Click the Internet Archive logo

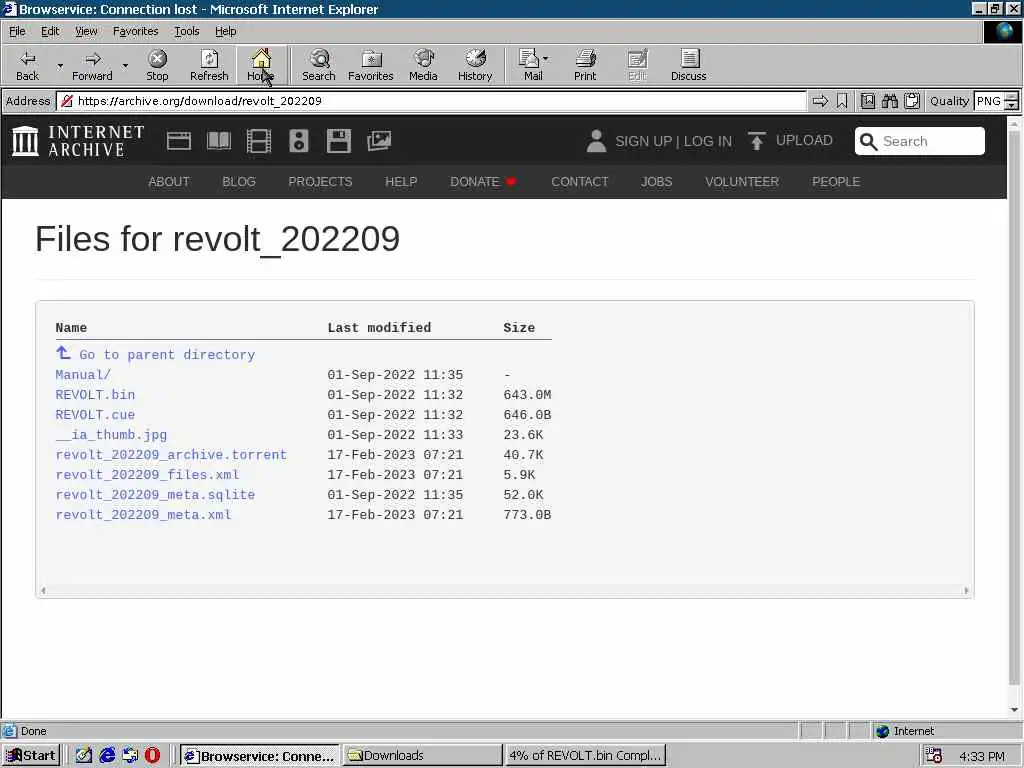pos(78,141)
